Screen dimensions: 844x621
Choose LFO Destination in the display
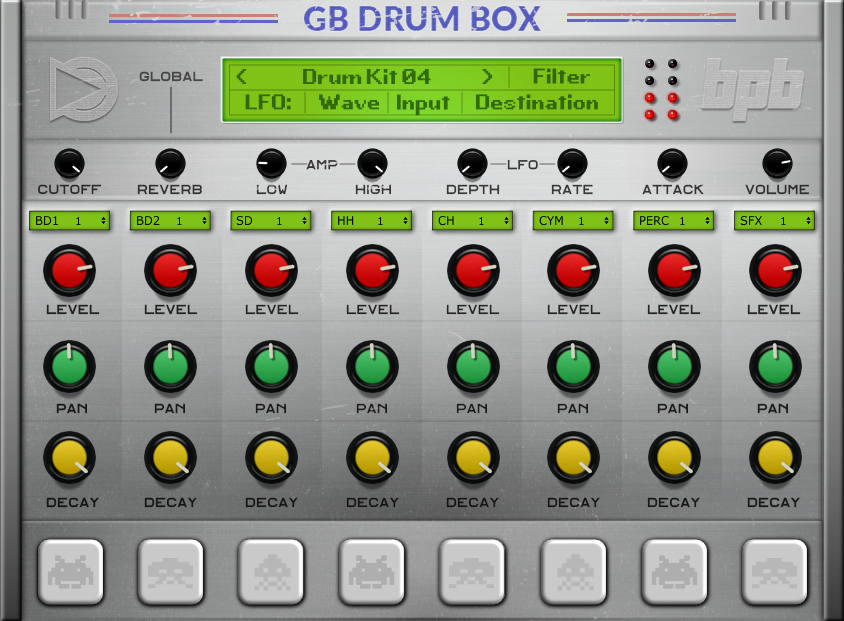point(537,102)
